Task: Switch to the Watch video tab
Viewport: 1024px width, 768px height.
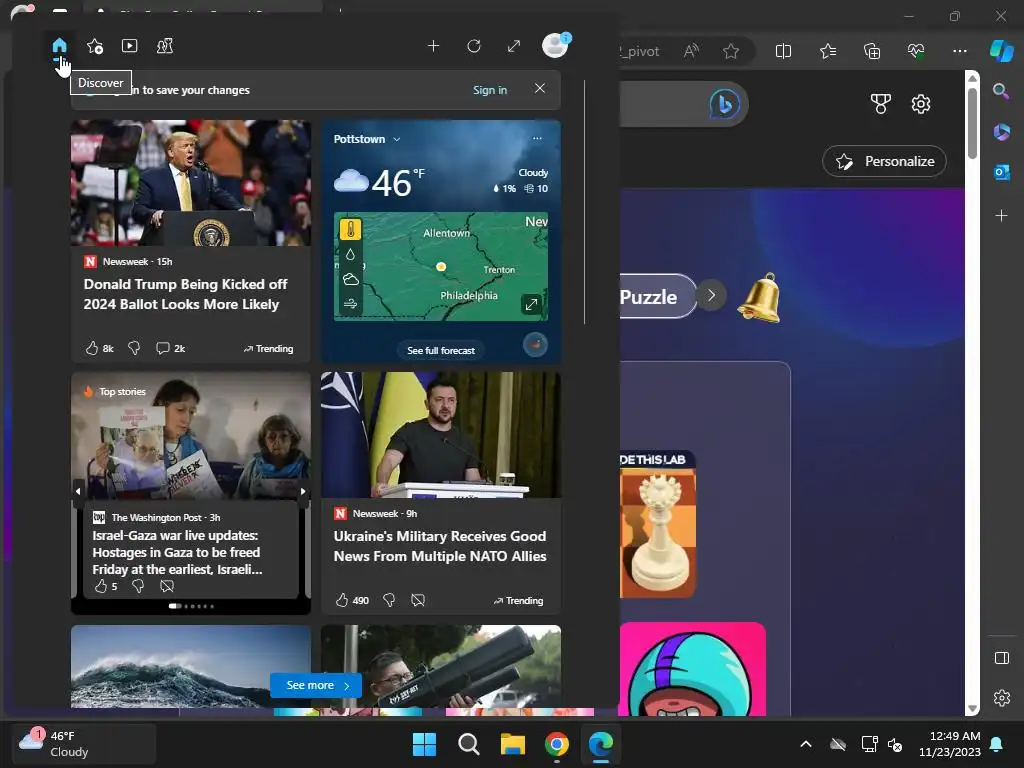Action: (x=129, y=46)
